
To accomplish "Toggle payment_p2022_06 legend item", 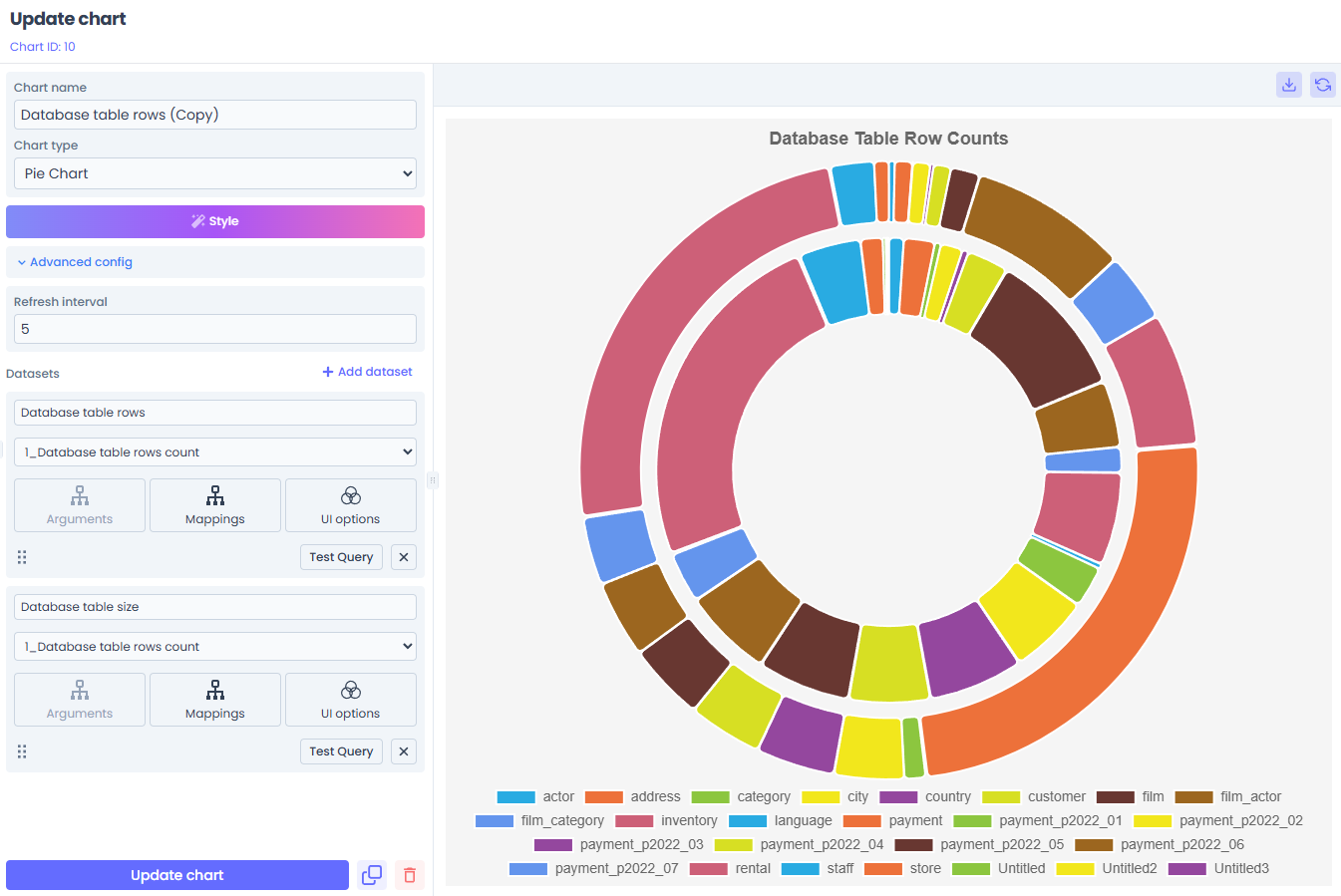I will [x=1159, y=844].
